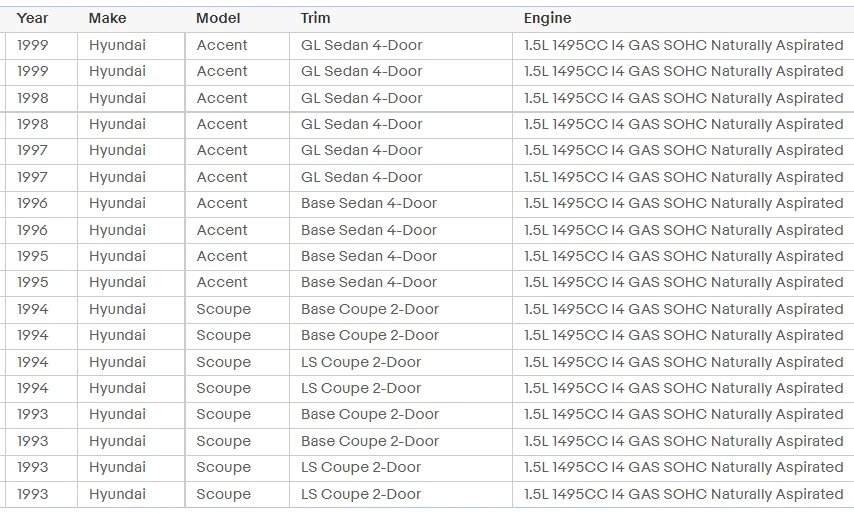Select the engine cell in the second 1995 row
Image resolution: width=854 pixels, height=513 pixels.
[683, 282]
